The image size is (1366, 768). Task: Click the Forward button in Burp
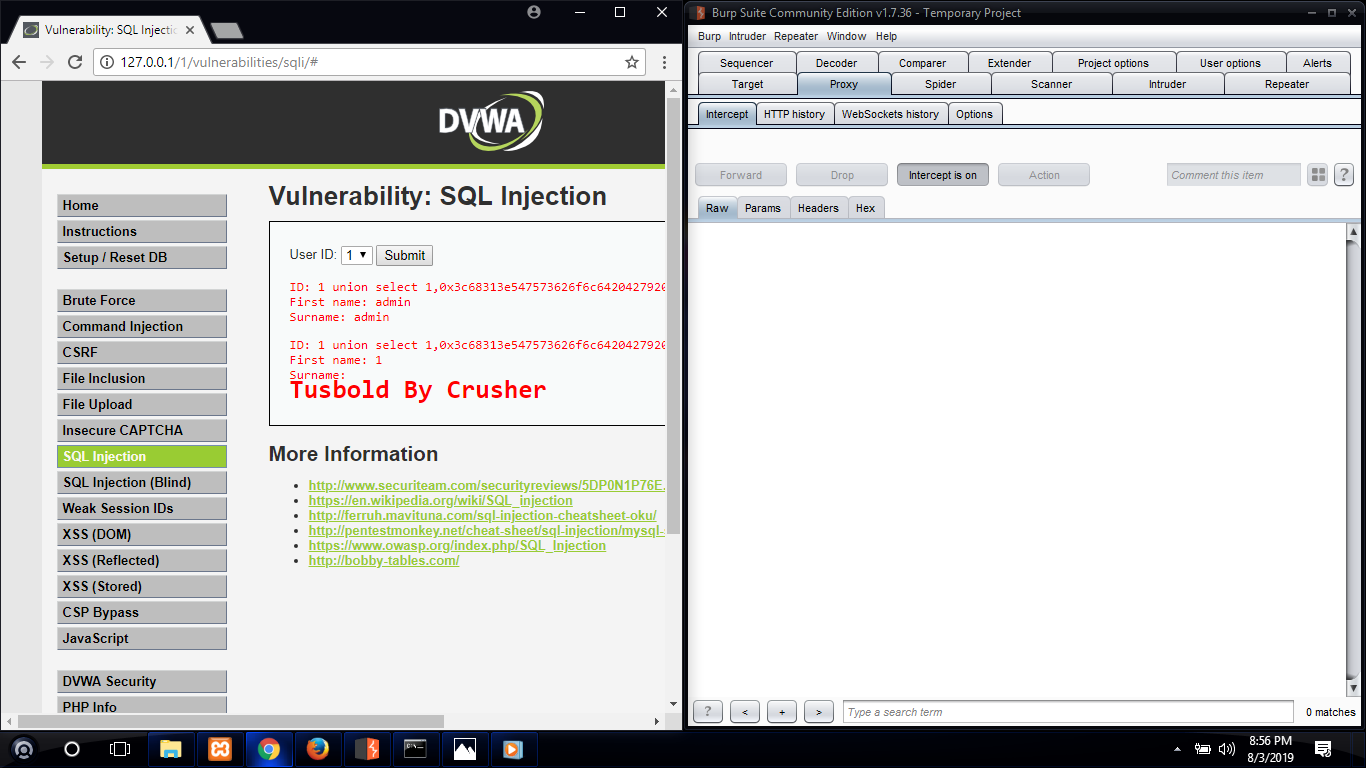tap(741, 175)
